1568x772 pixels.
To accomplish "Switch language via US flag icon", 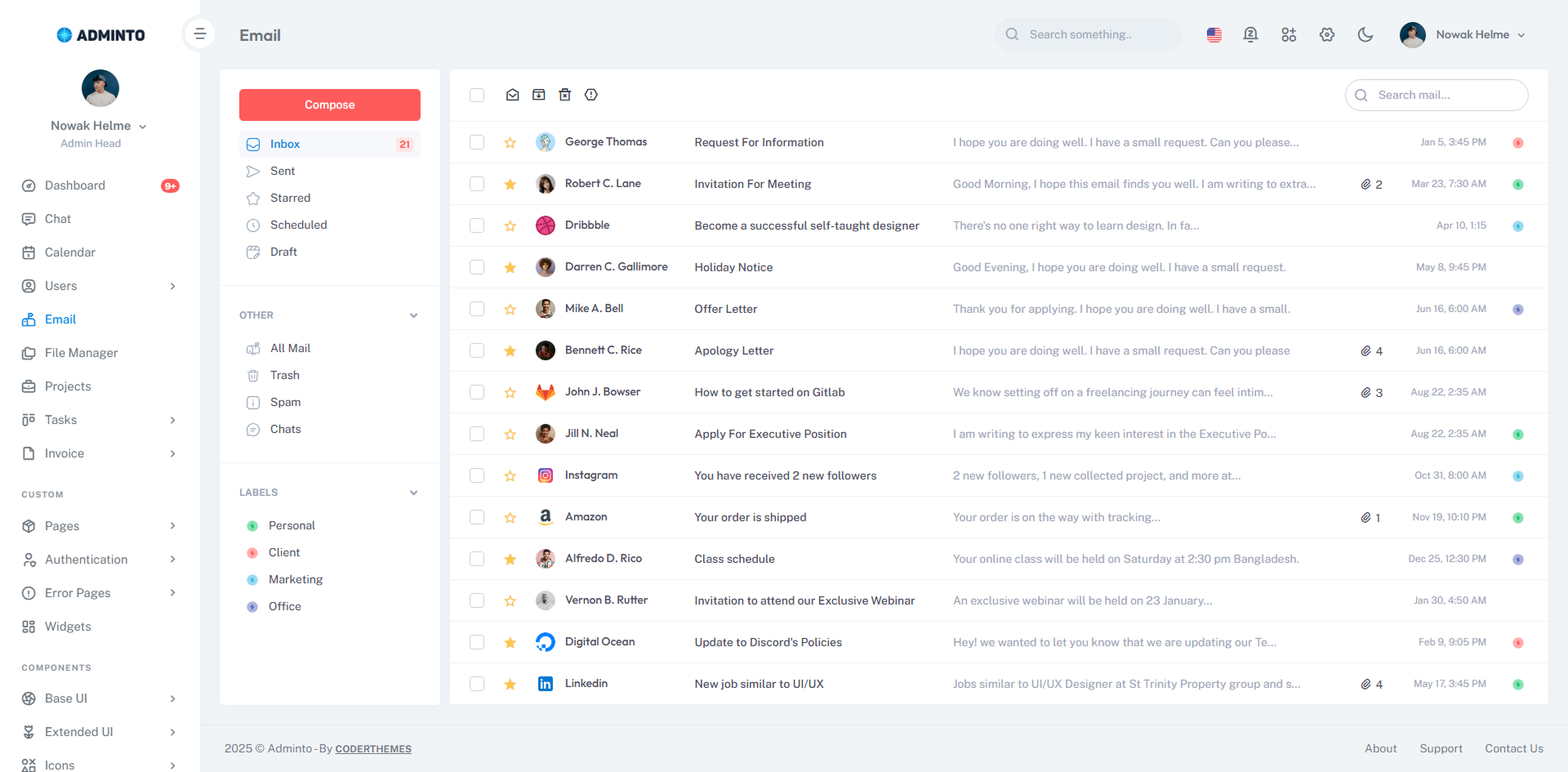I will click(1214, 34).
